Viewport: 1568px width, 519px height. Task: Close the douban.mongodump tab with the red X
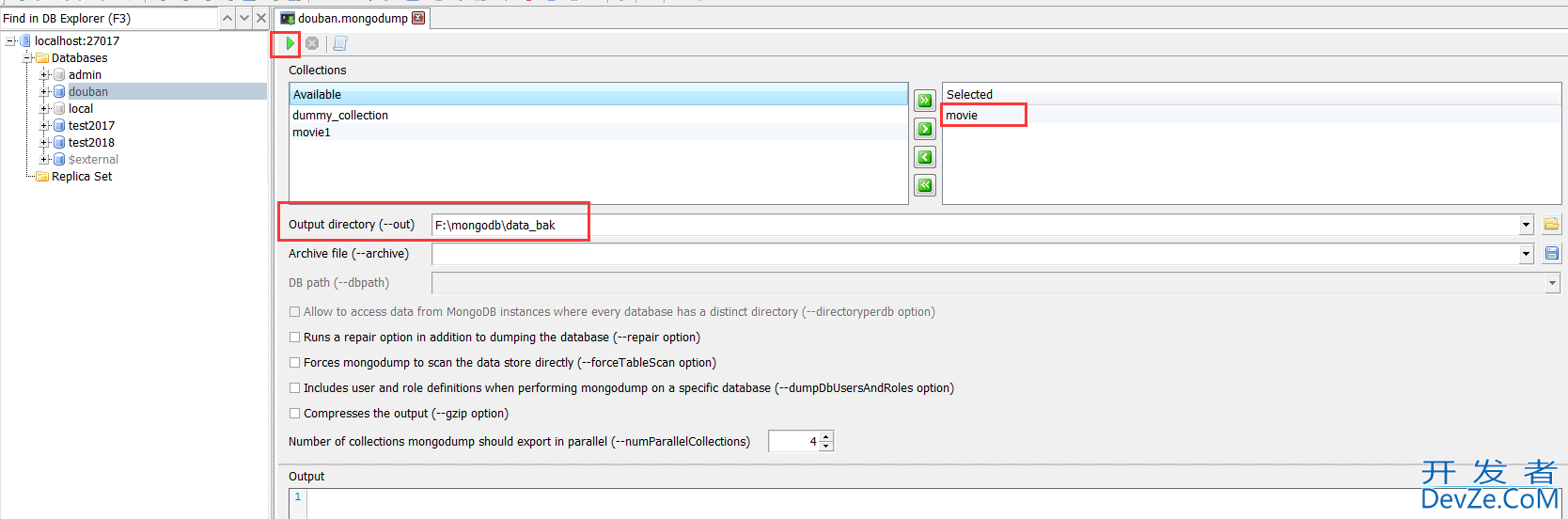[418, 18]
